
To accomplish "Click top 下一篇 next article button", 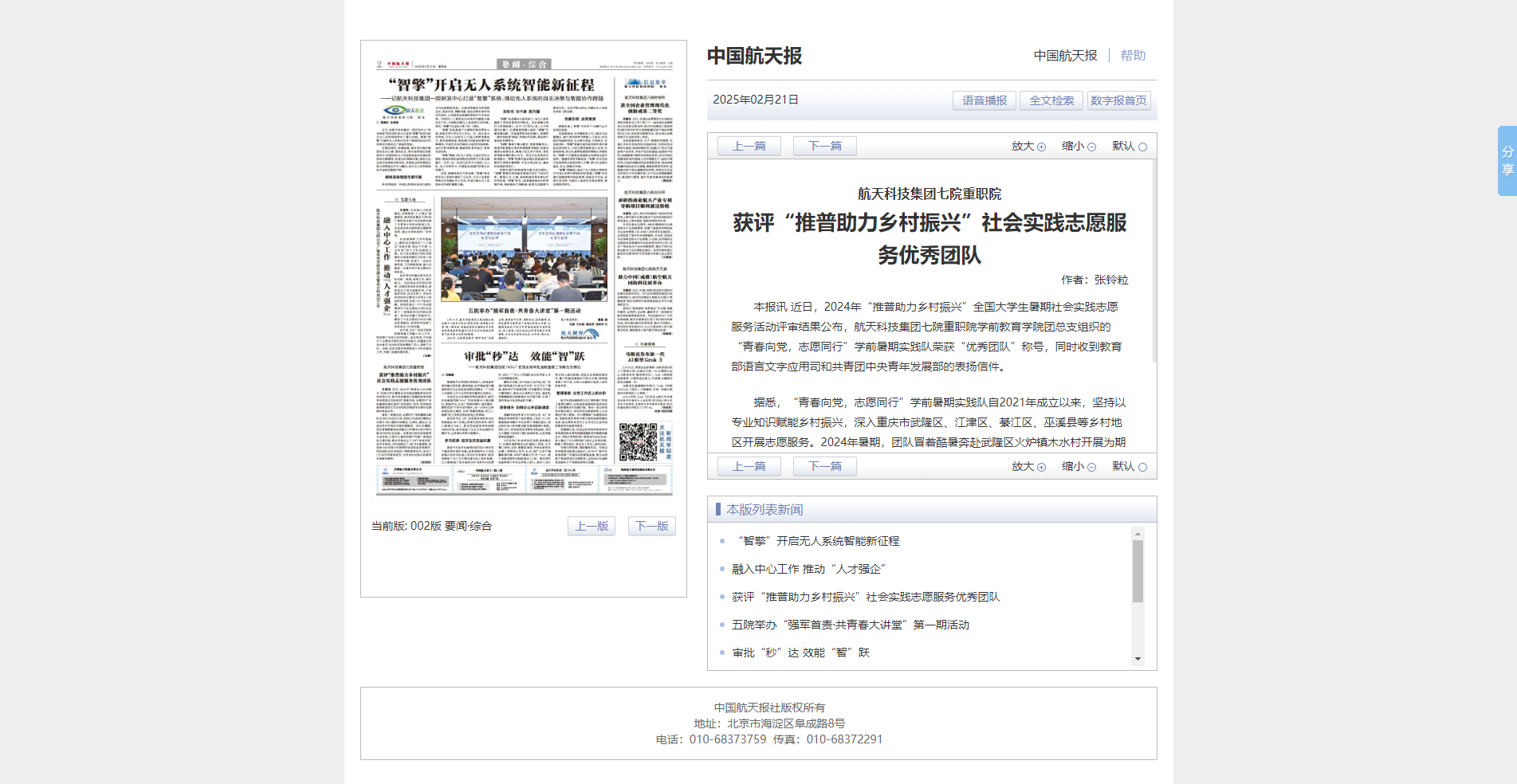I will (825, 146).
